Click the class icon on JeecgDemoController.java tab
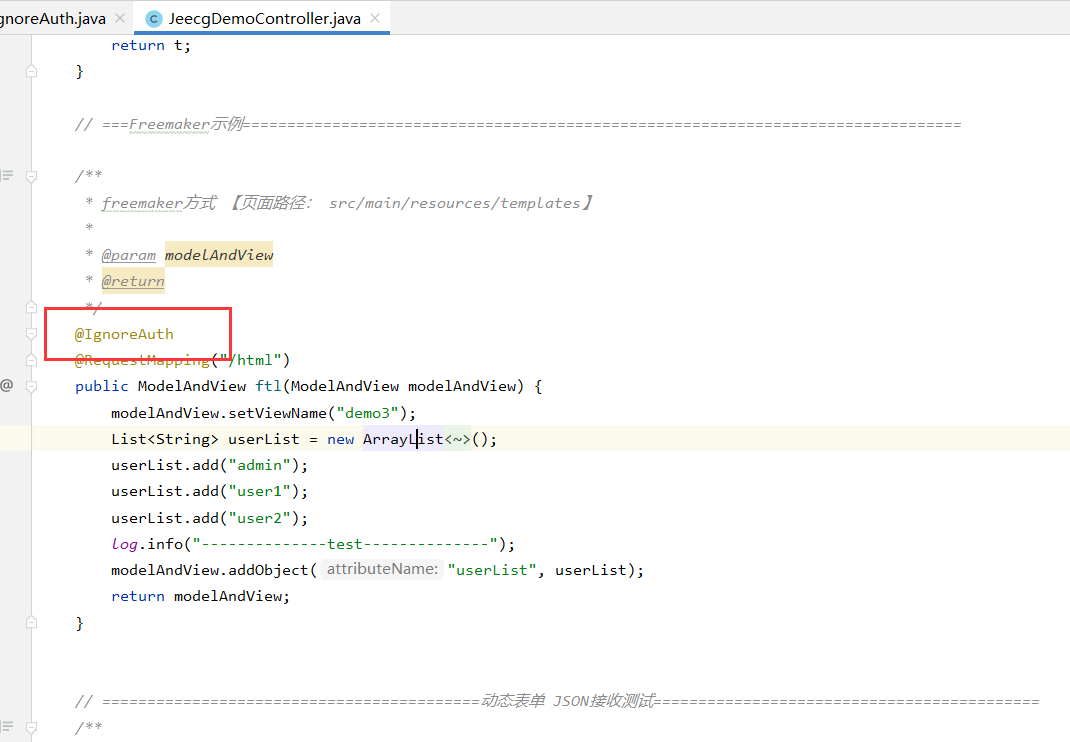Image resolution: width=1070 pixels, height=742 pixels. (x=153, y=19)
